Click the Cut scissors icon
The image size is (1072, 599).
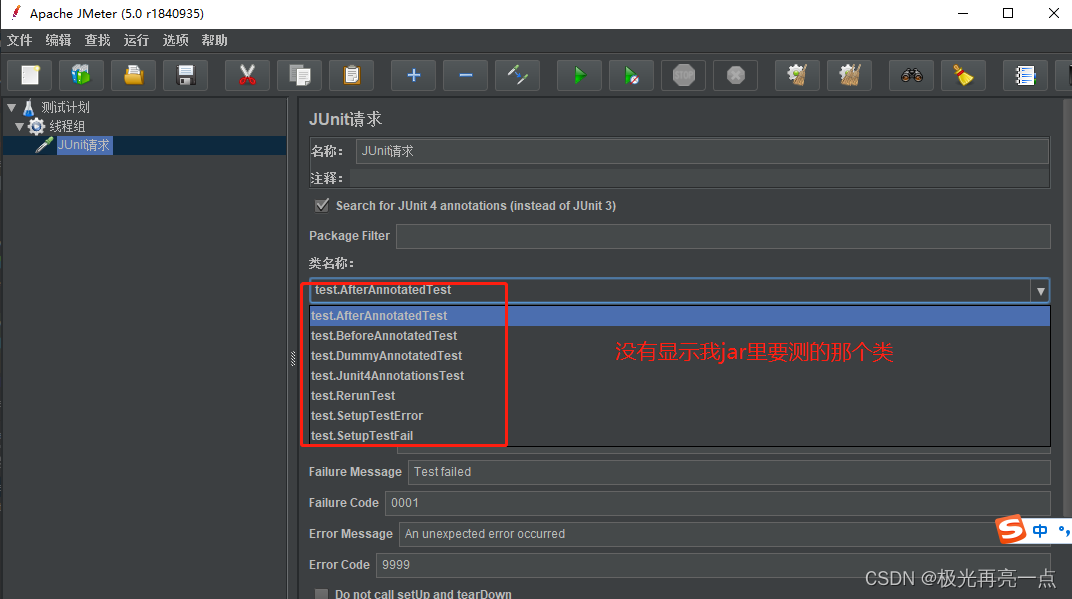[247, 75]
